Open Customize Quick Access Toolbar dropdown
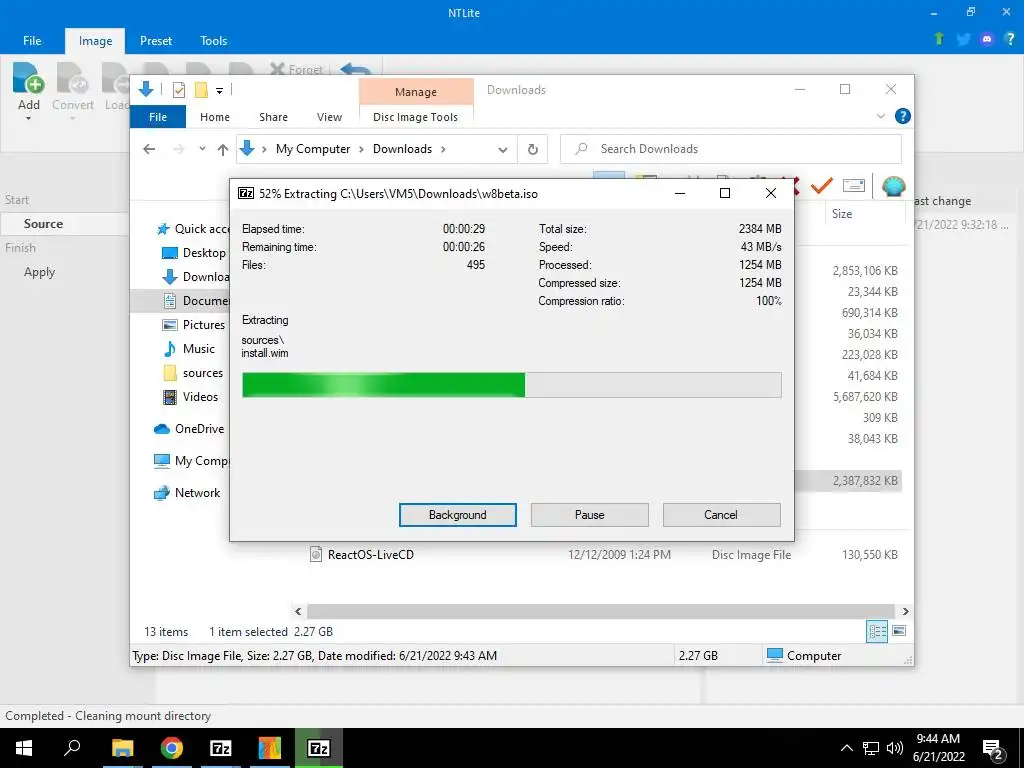This screenshot has height=768, width=1024. pyautogui.click(x=219, y=90)
